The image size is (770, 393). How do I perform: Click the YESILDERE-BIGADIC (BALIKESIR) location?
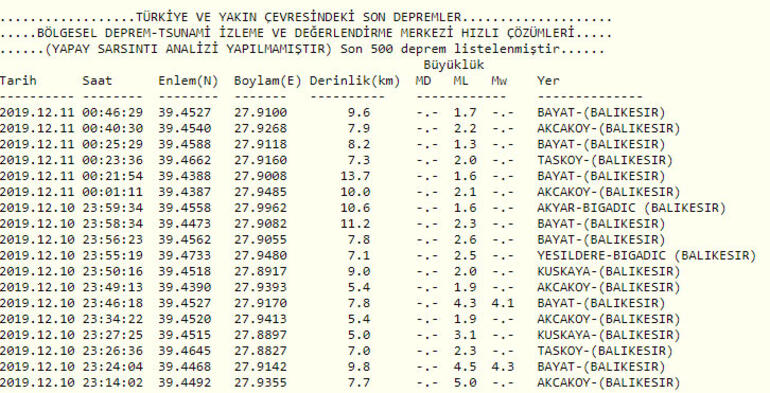tap(647, 256)
